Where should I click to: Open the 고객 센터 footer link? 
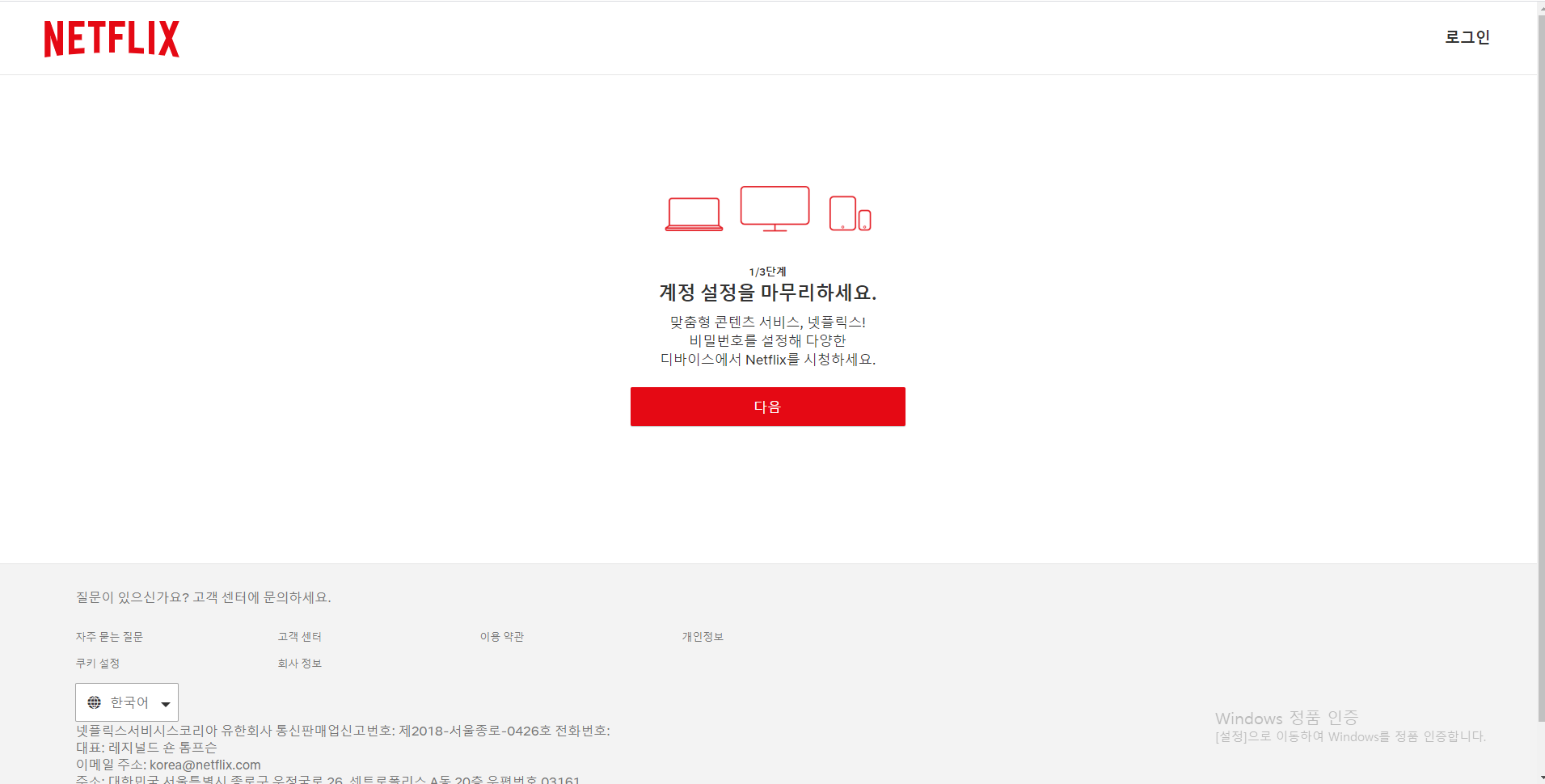[x=299, y=637]
